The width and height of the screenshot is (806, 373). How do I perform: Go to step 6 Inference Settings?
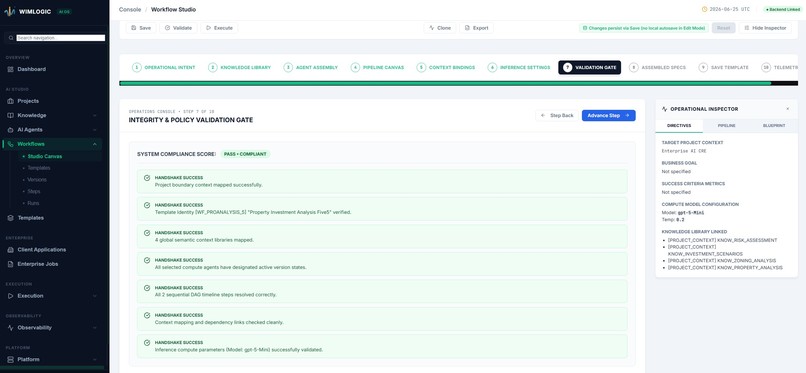tap(519, 67)
